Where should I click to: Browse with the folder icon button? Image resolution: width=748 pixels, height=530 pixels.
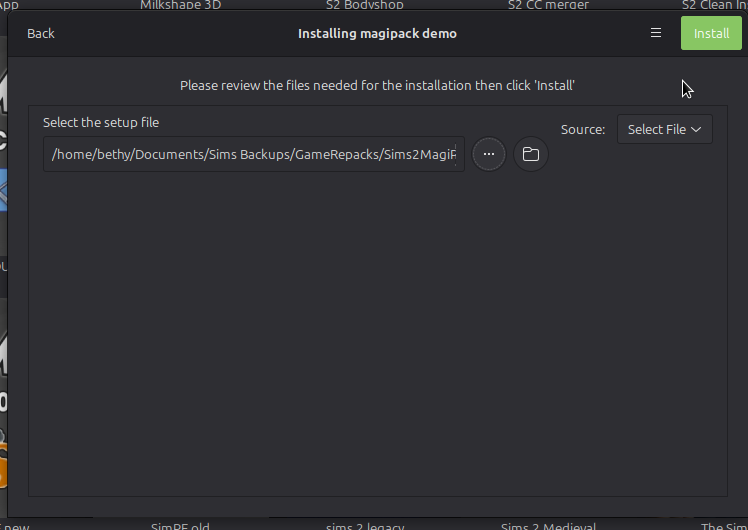tap(530, 154)
